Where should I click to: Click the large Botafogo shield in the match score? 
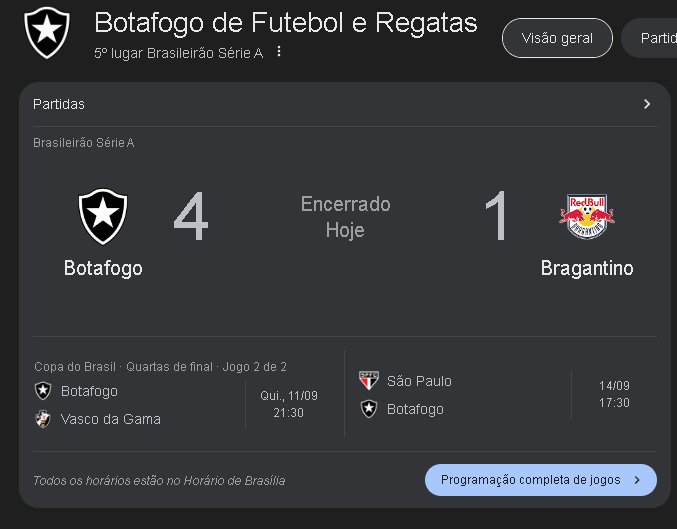[103, 216]
